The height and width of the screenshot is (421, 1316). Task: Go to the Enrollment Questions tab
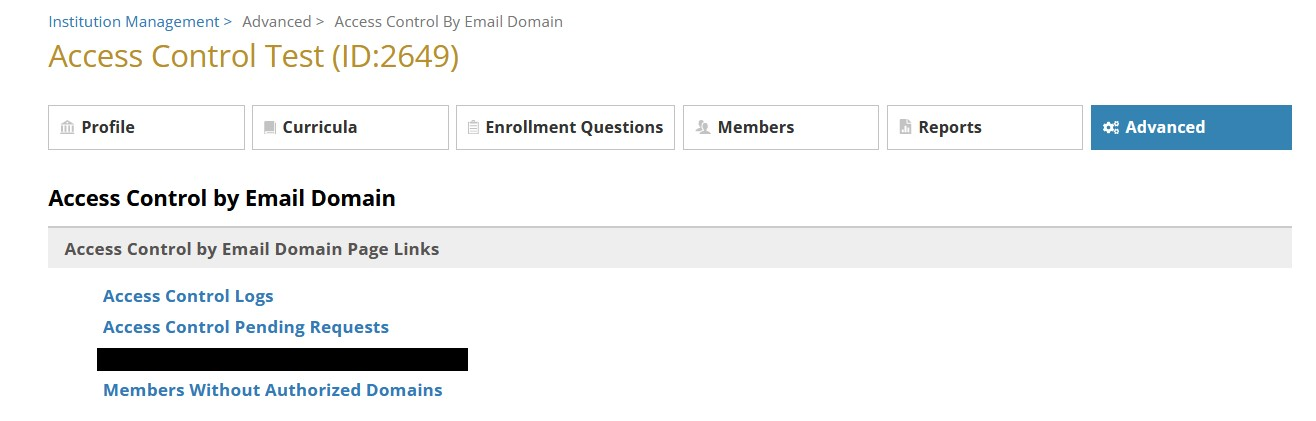pyautogui.click(x=565, y=128)
